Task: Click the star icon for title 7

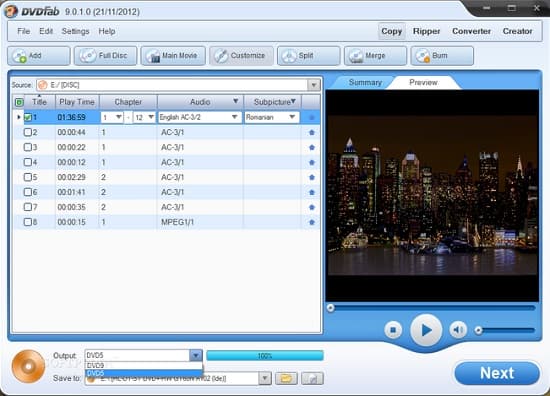Action: coord(311,207)
